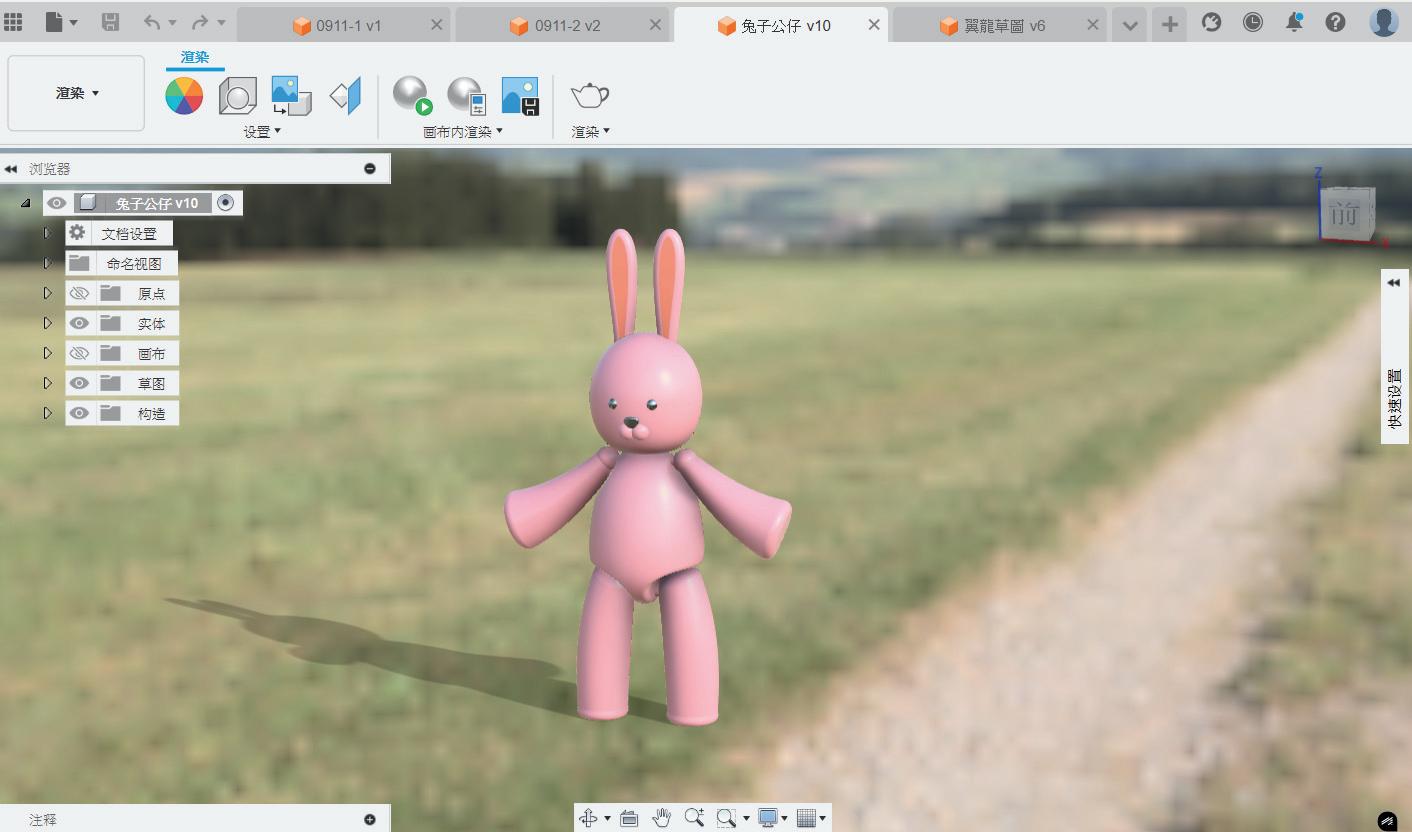
Task: Redo the action arrow
Action: coord(200,22)
